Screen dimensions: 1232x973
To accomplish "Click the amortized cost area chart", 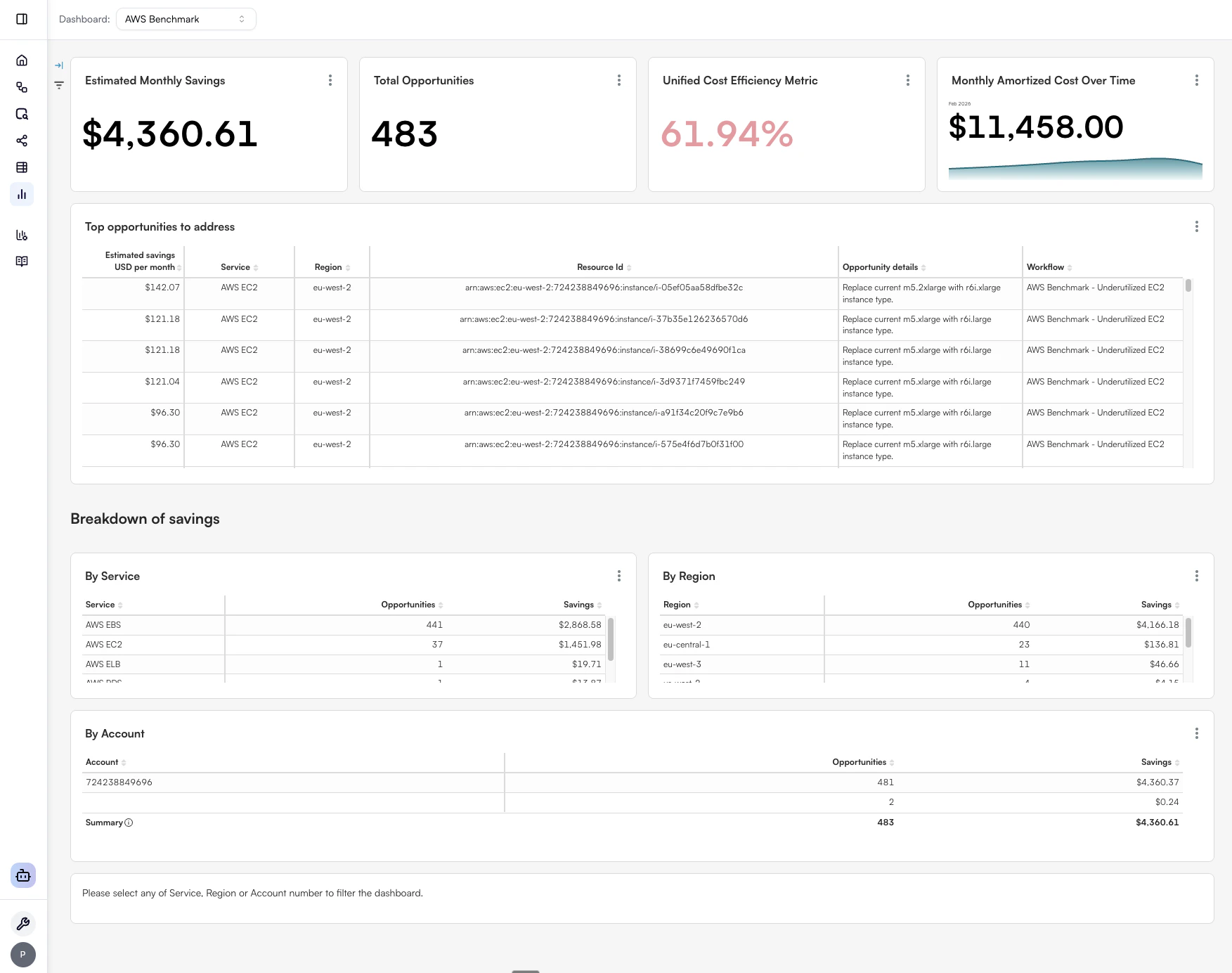I will click(x=1075, y=169).
